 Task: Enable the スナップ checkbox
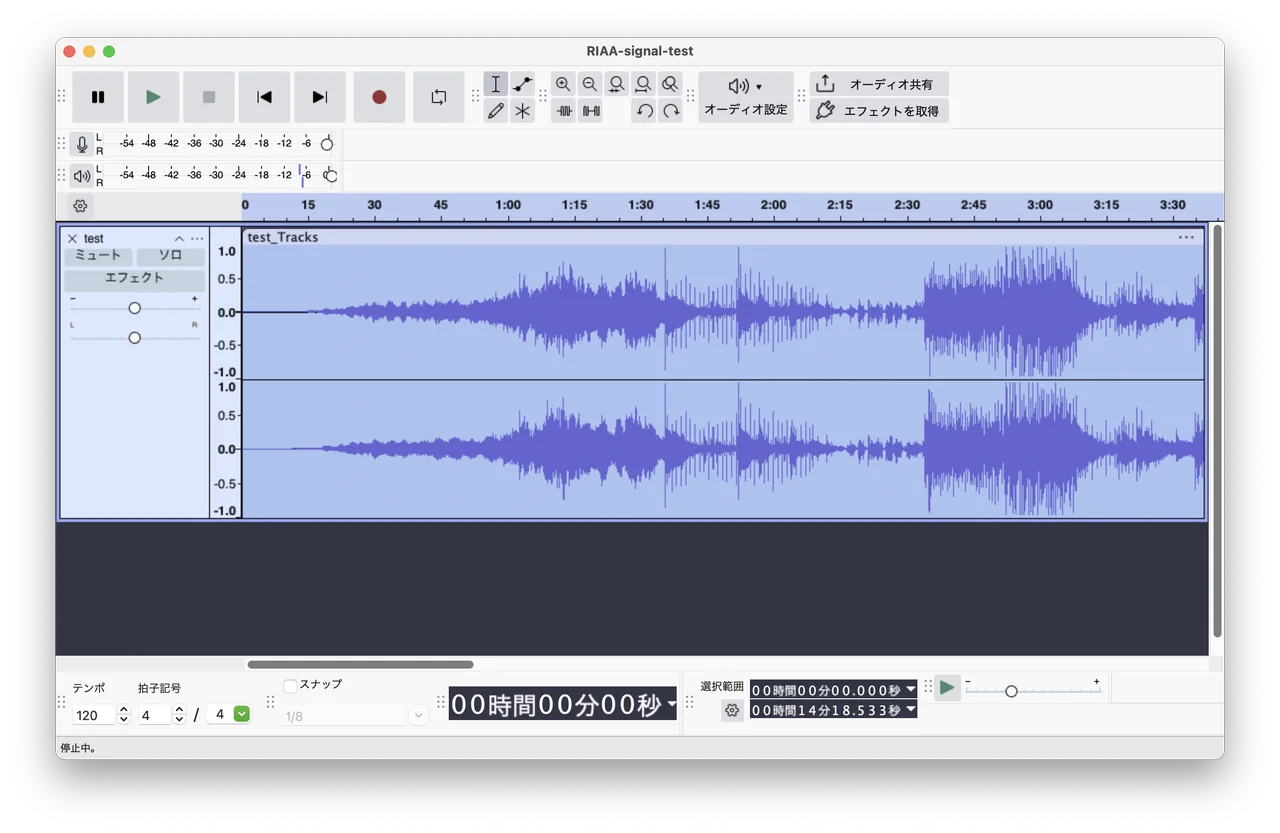(290, 685)
